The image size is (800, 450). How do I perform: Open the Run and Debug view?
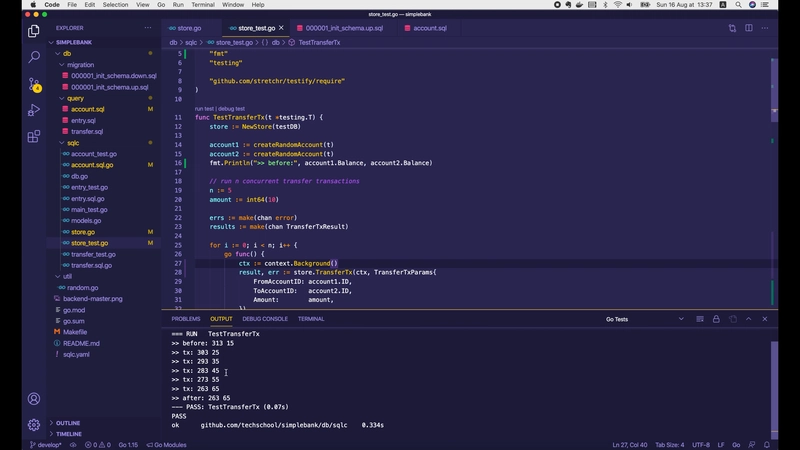(33, 109)
